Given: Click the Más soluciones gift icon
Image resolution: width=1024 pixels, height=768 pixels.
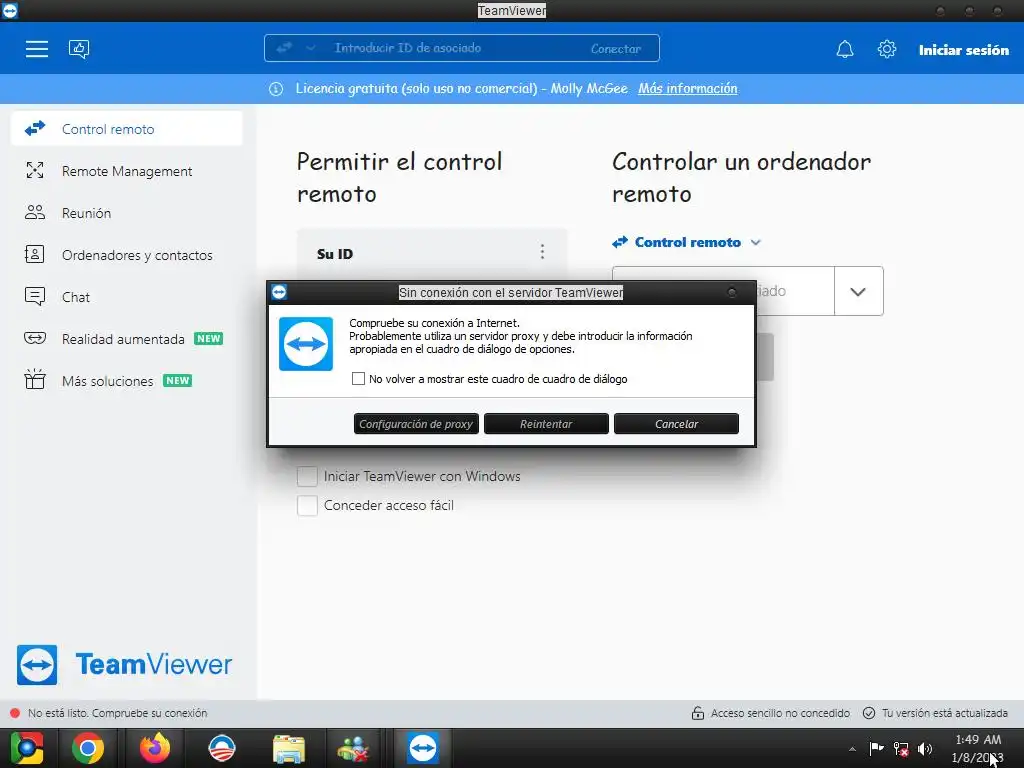Looking at the screenshot, I should pyautogui.click(x=35, y=379).
